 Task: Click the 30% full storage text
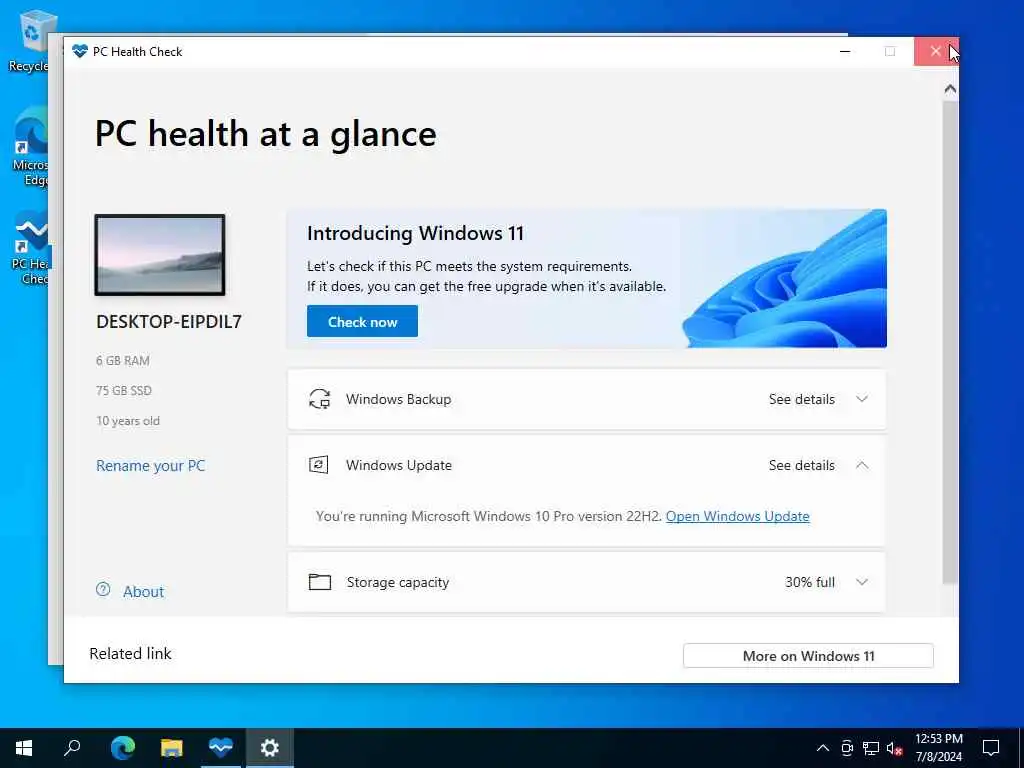click(x=810, y=582)
